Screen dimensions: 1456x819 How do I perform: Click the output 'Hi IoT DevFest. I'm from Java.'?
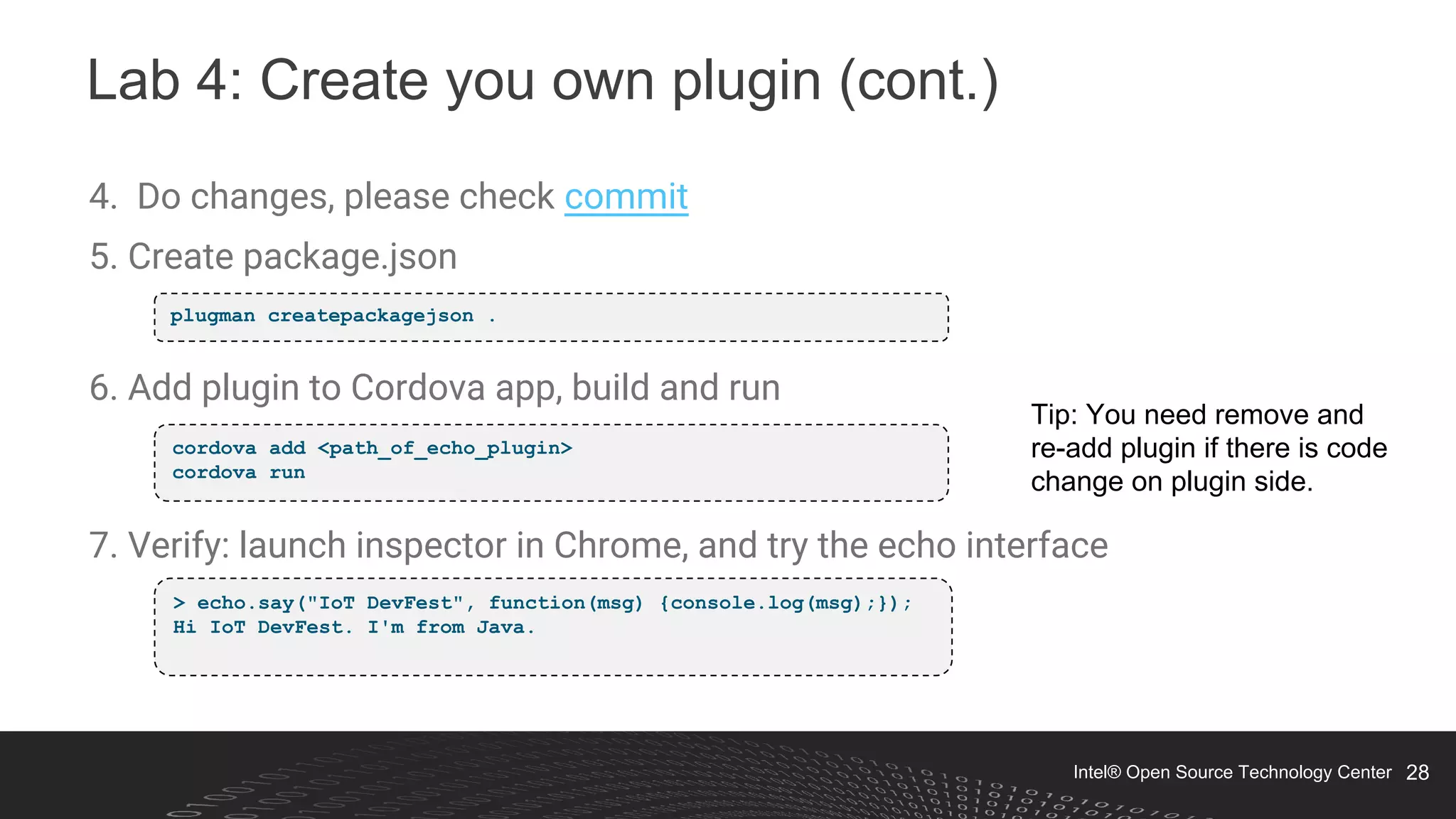click(x=353, y=628)
